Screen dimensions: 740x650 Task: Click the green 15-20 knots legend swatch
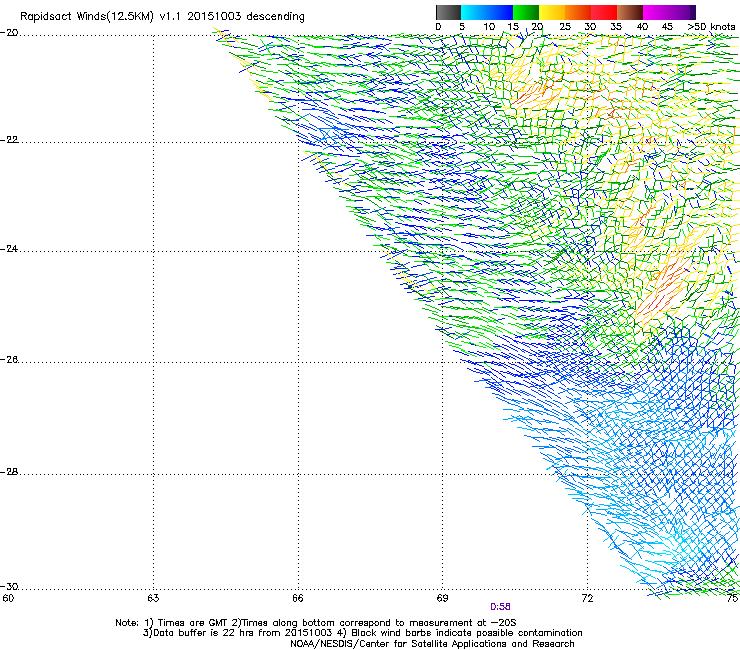click(526, 12)
